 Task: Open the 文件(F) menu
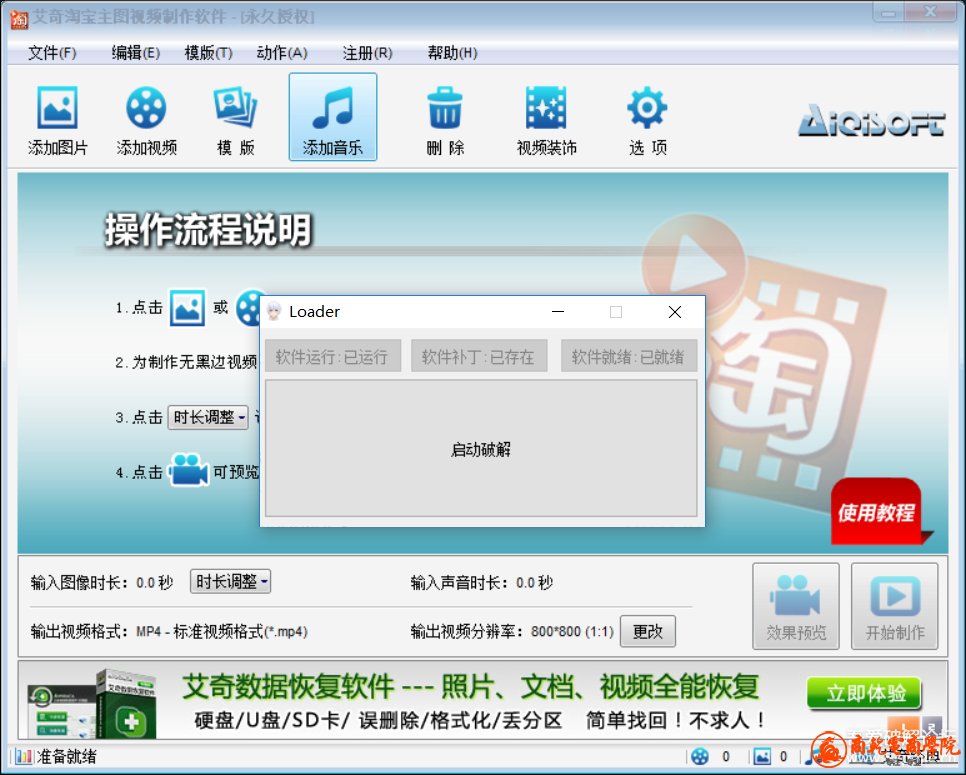coord(52,53)
